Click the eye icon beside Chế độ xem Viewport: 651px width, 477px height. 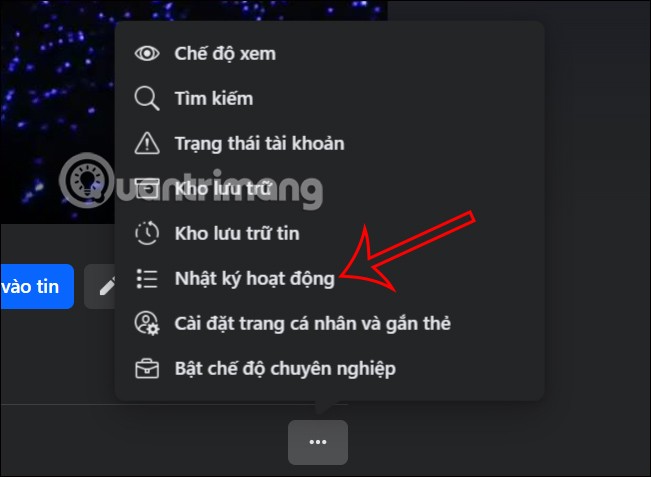click(147, 54)
